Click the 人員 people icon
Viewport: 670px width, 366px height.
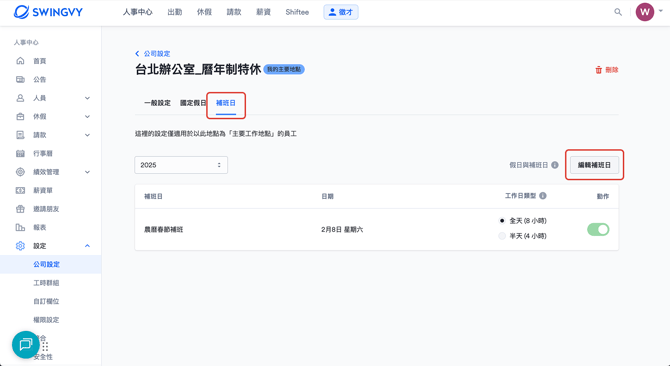(20, 98)
